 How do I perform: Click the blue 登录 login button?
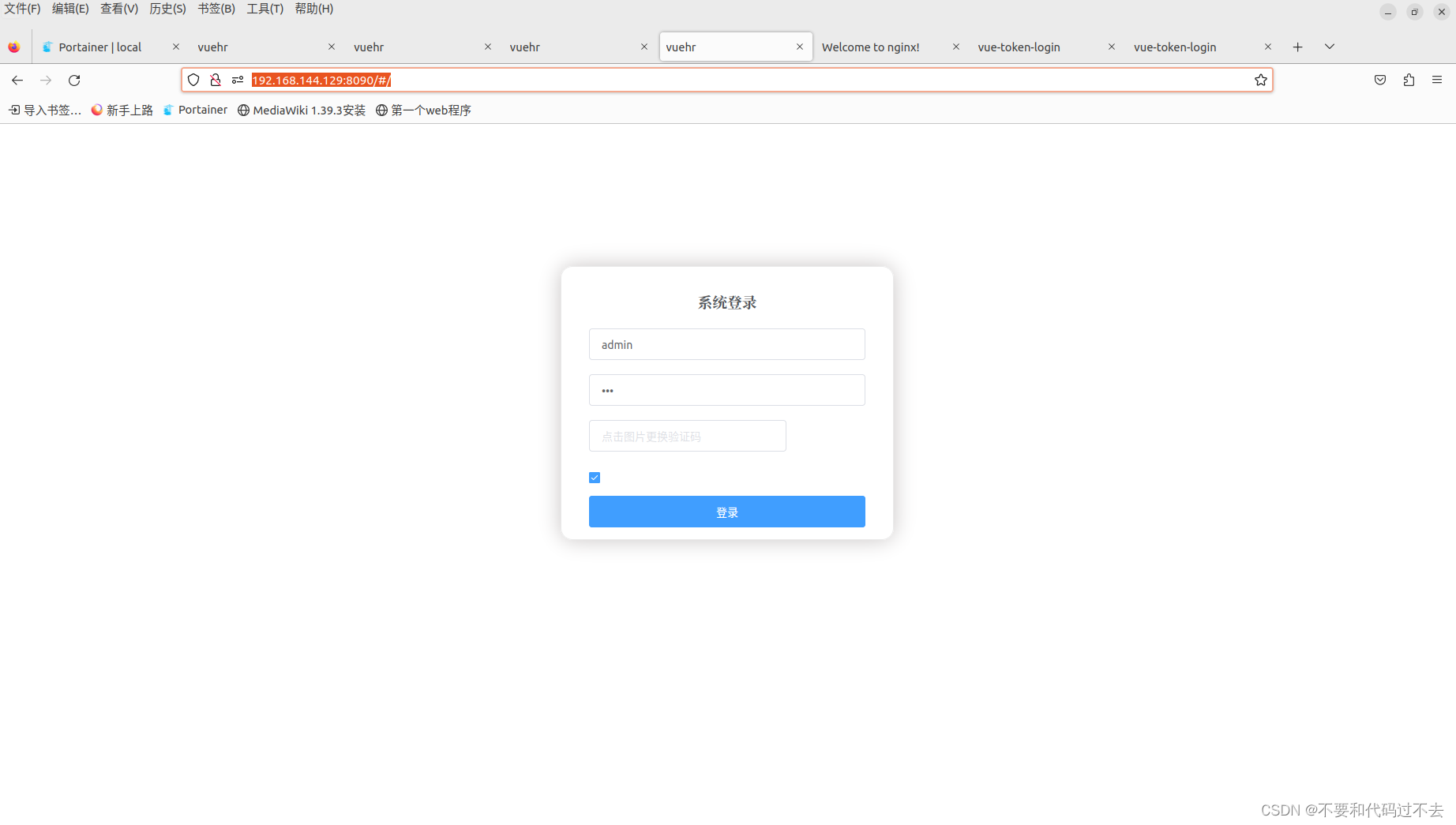[x=727, y=512]
